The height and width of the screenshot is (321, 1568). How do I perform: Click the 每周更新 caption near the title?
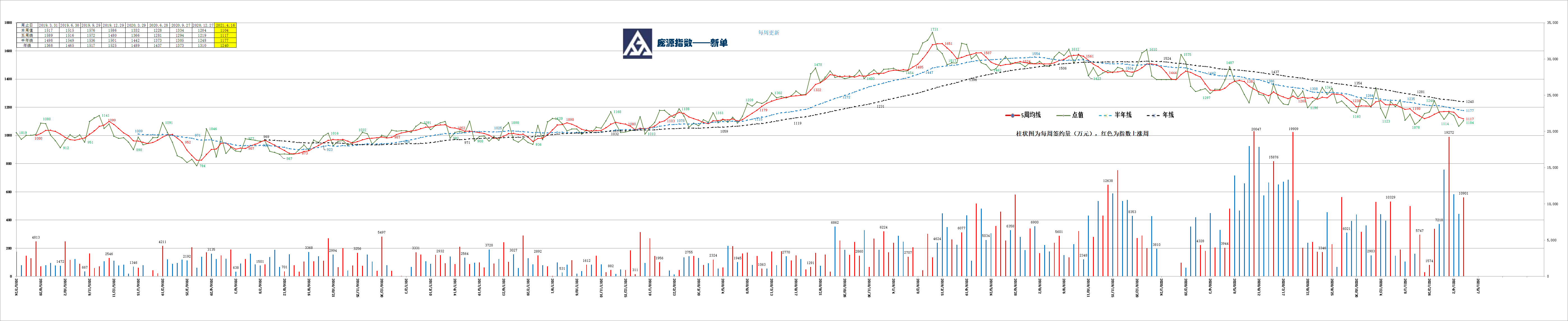tap(769, 33)
